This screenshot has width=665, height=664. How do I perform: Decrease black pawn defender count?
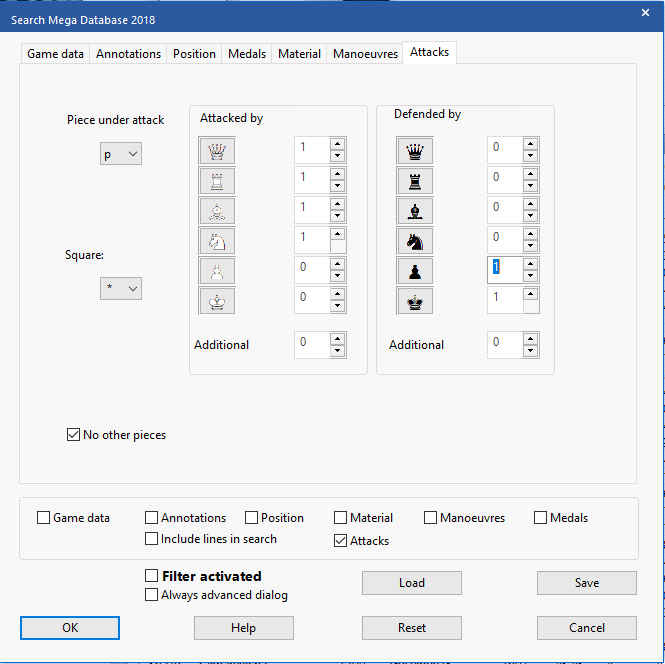tap(531, 276)
